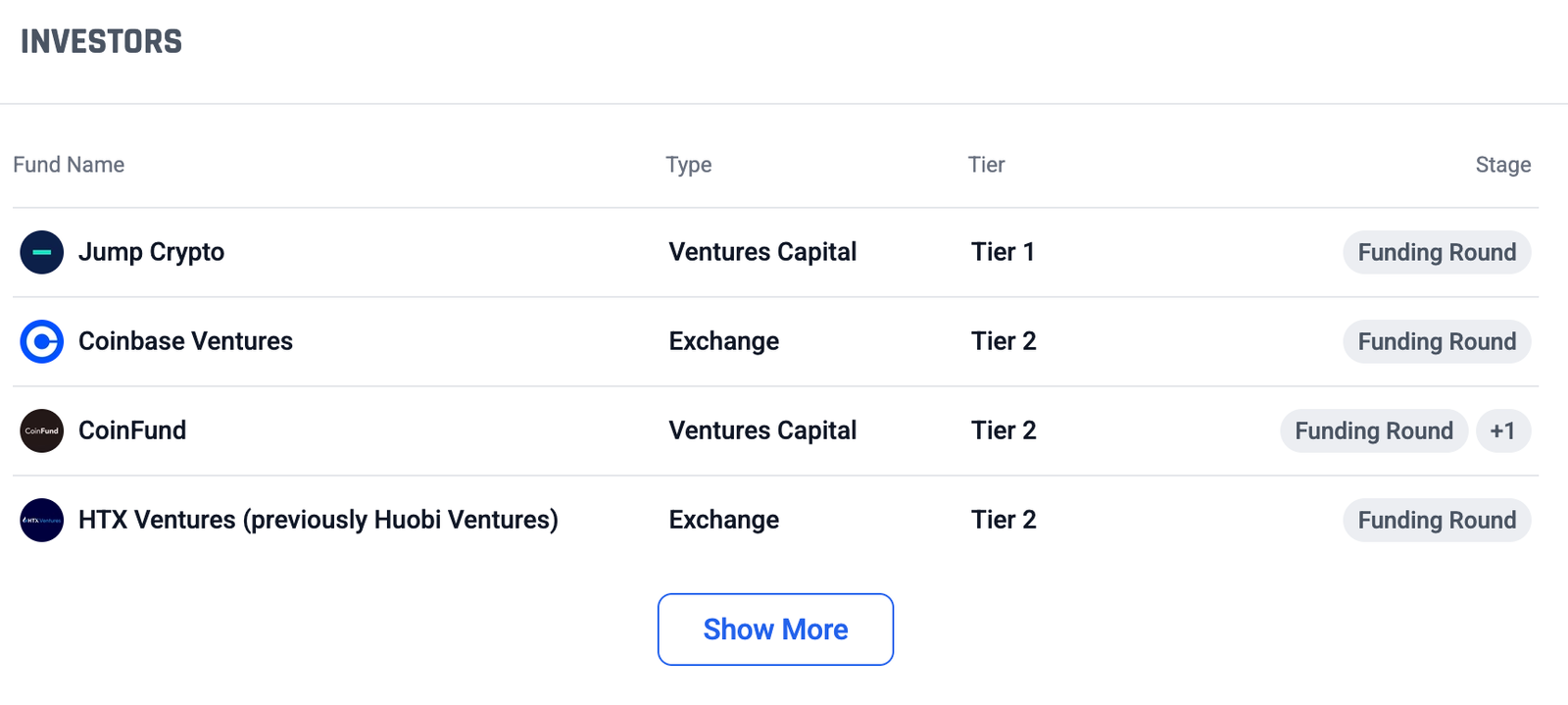Select Jump Crypto's Funding Round badge
The height and width of the screenshot is (705, 1568).
click(x=1437, y=252)
